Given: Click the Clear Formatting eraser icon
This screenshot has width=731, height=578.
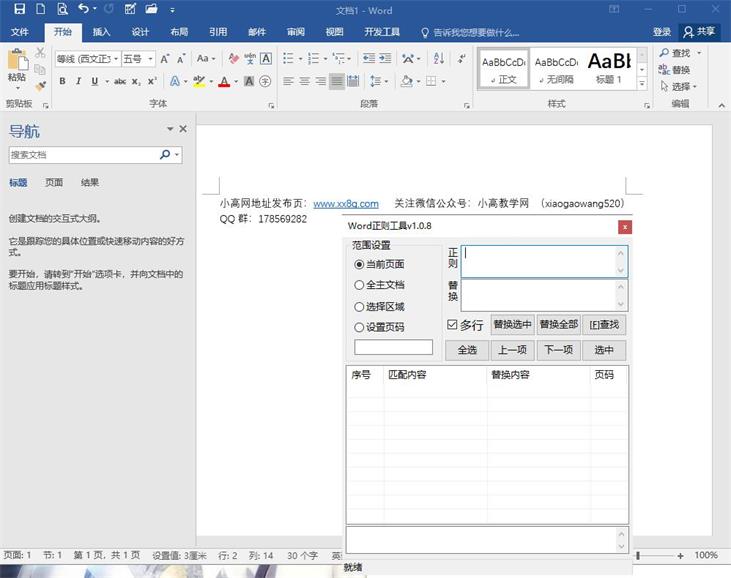Looking at the screenshot, I should pyautogui.click(x=234, y=58).
